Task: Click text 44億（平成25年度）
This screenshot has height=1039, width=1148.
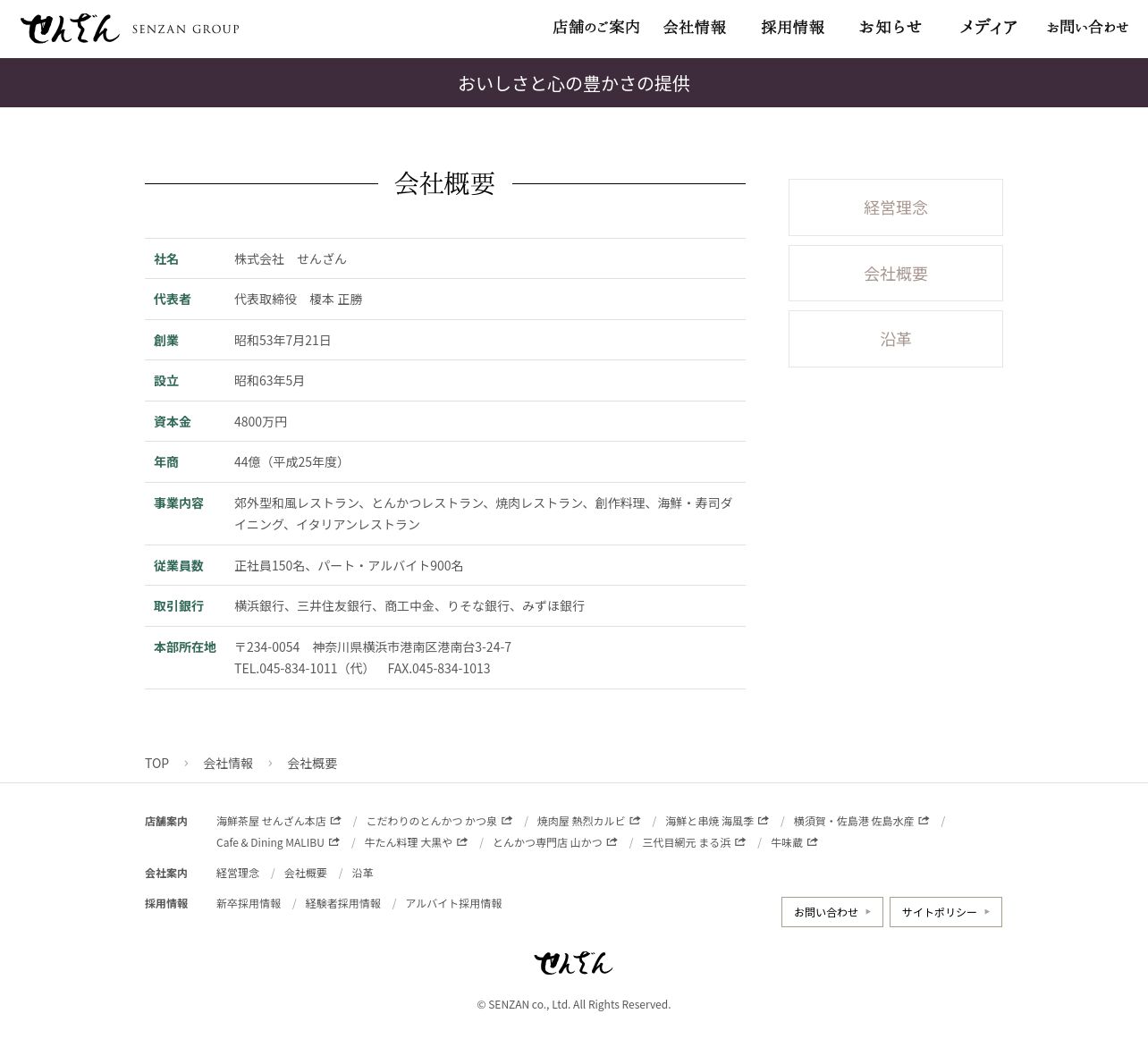Action: click(291, 461)
